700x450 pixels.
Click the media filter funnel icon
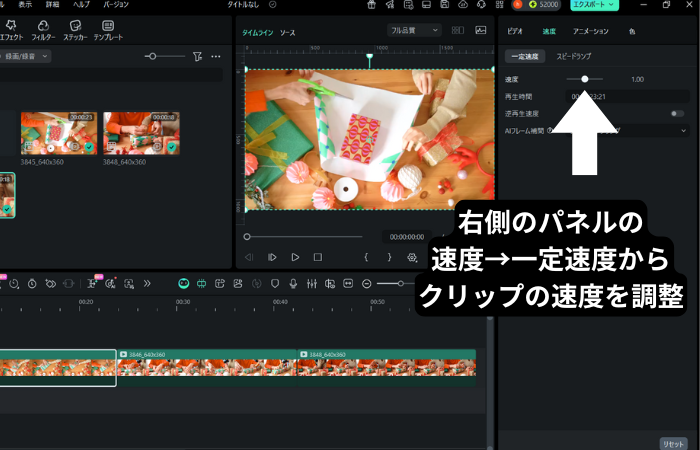pos(197,56)
